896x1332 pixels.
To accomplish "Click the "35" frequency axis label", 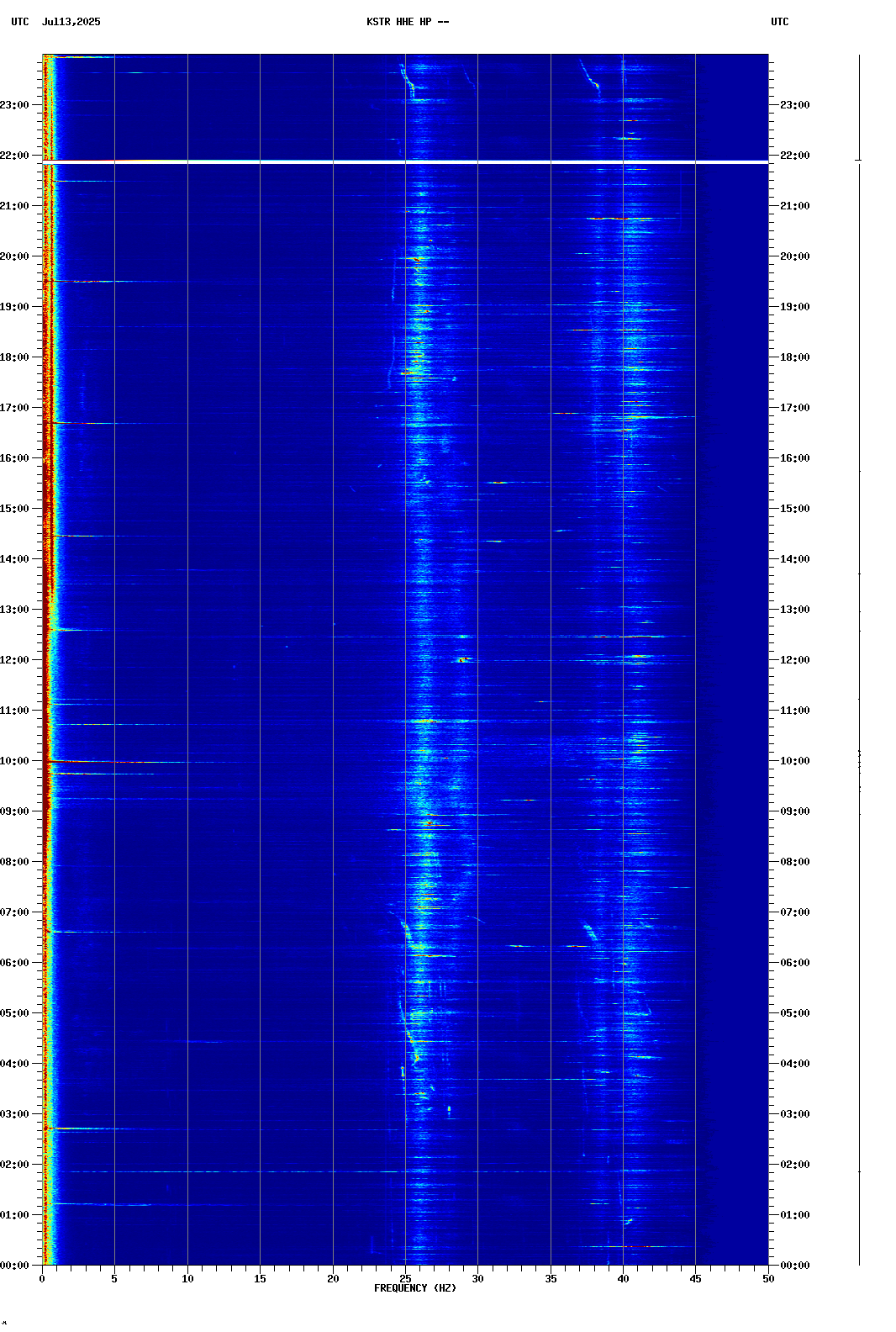I will 551,1279.
